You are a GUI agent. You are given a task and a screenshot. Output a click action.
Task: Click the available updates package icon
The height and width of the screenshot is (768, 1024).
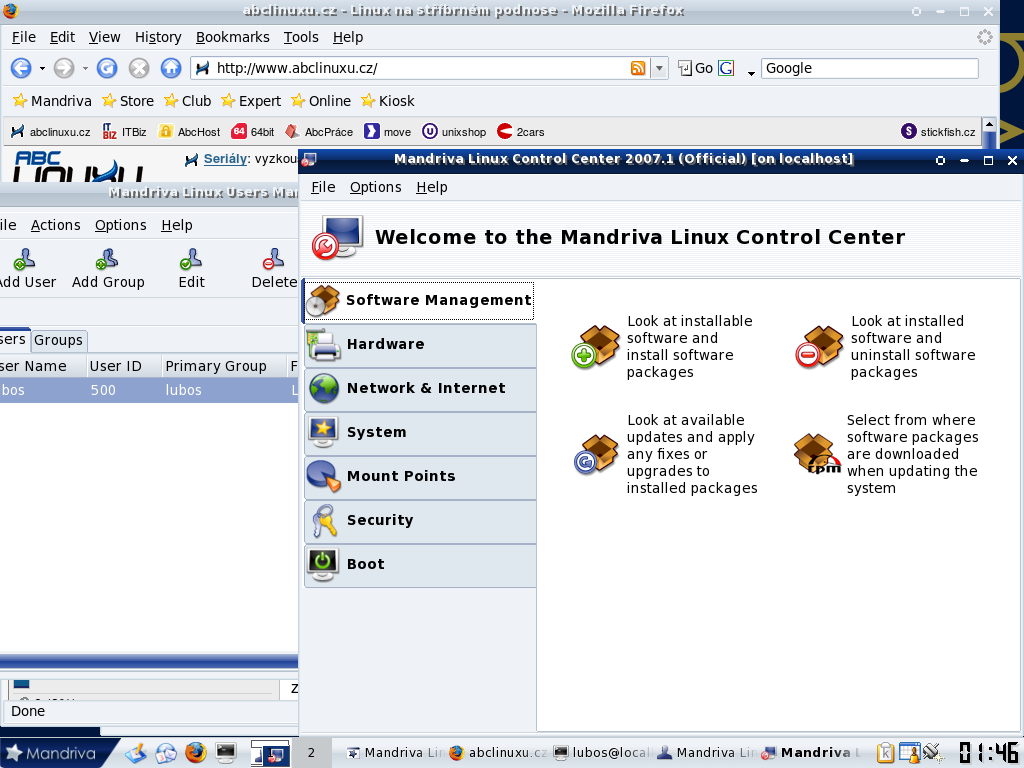tap(596, 454)
